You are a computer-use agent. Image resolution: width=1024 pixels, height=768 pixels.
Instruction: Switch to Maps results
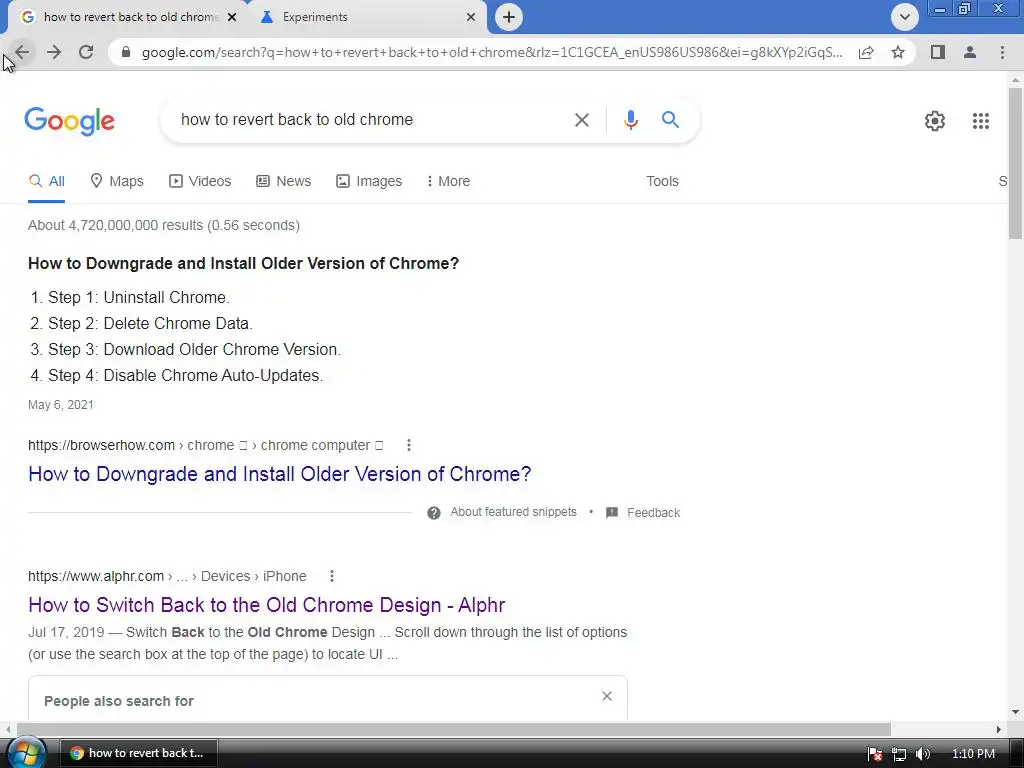click(117, 182)
